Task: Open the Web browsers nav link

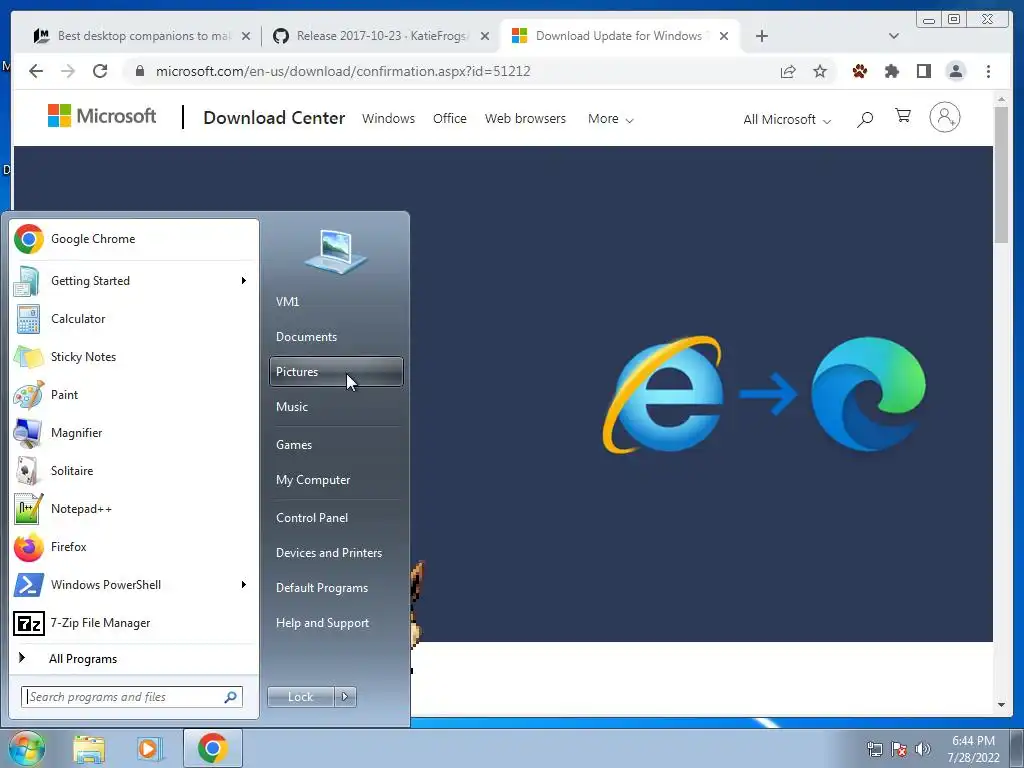Action: coord(525,119)
